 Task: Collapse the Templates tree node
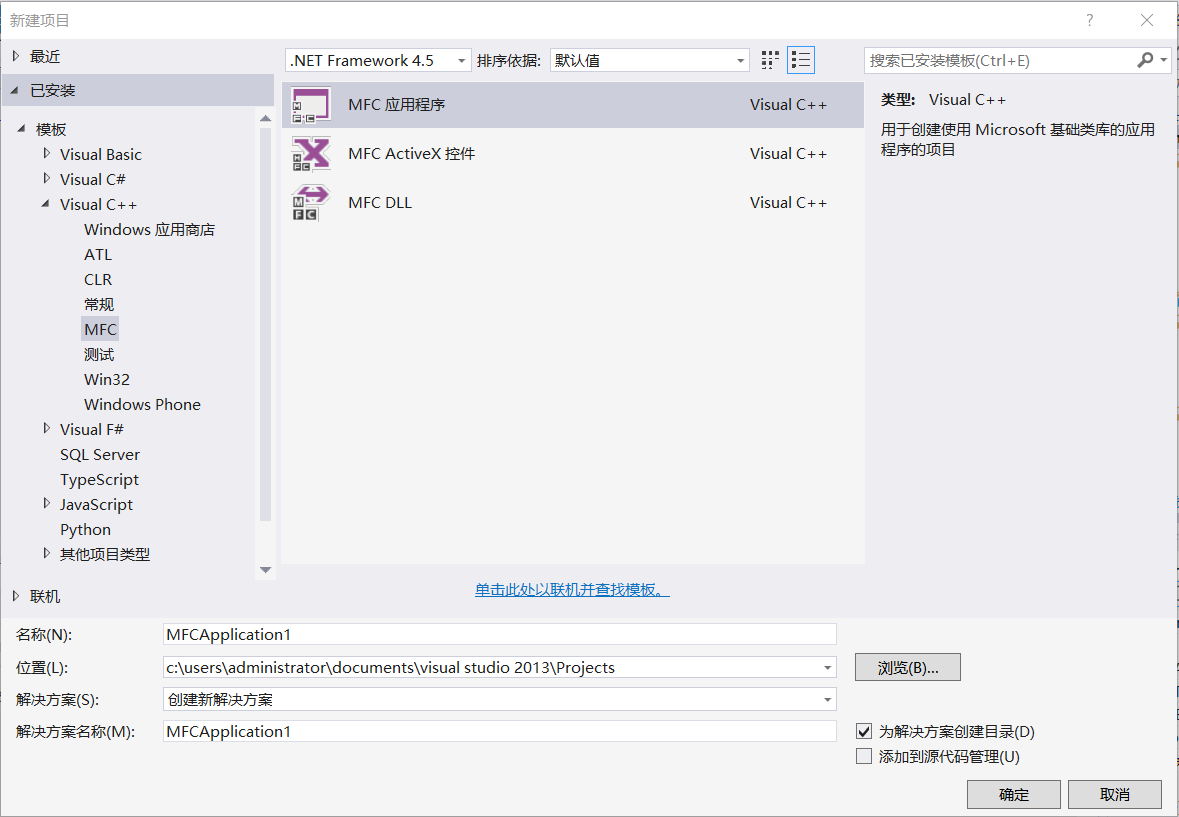[x=21, y=129]
